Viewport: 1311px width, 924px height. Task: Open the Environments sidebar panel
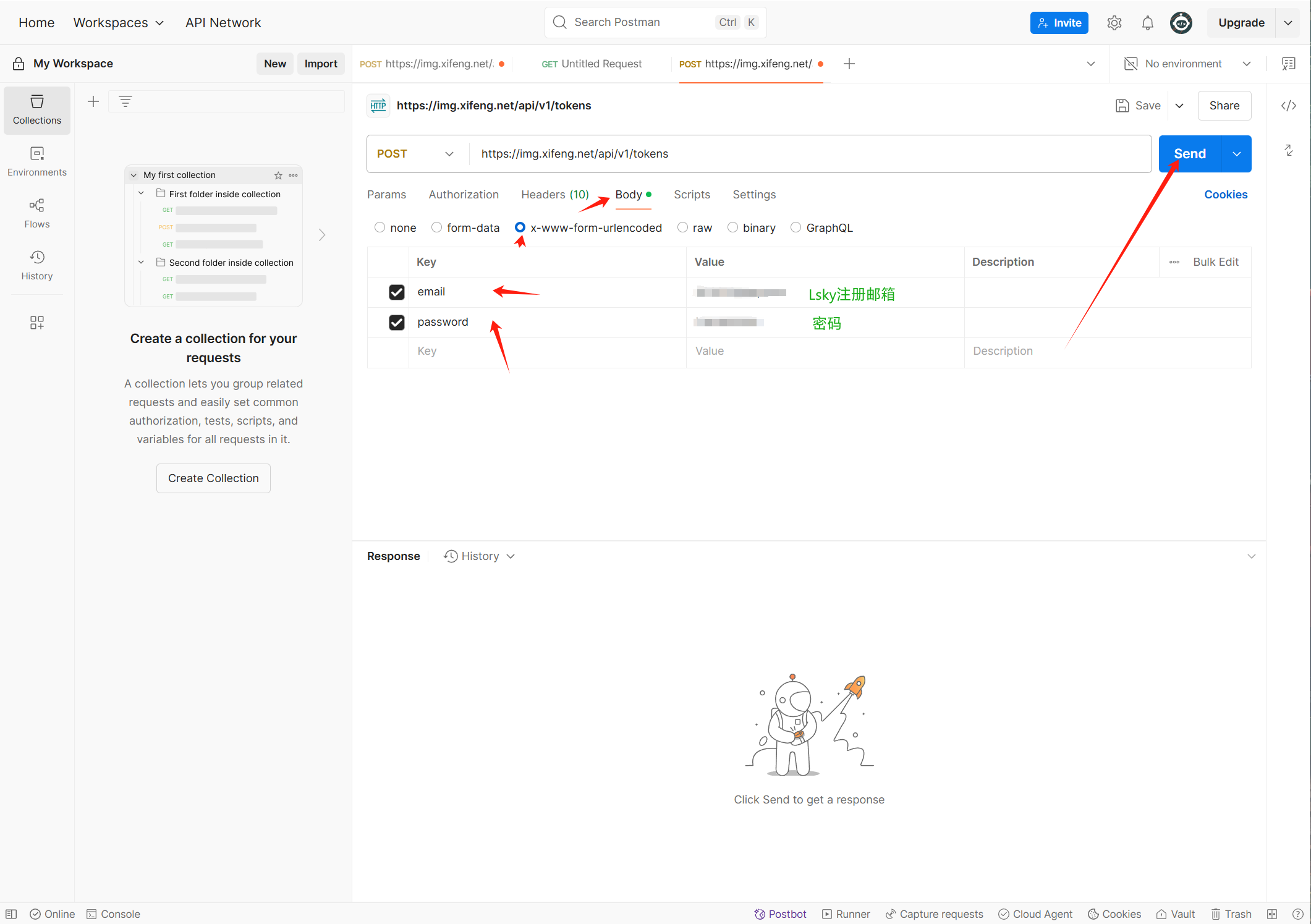pyautogui.click(x=37, y=162)
